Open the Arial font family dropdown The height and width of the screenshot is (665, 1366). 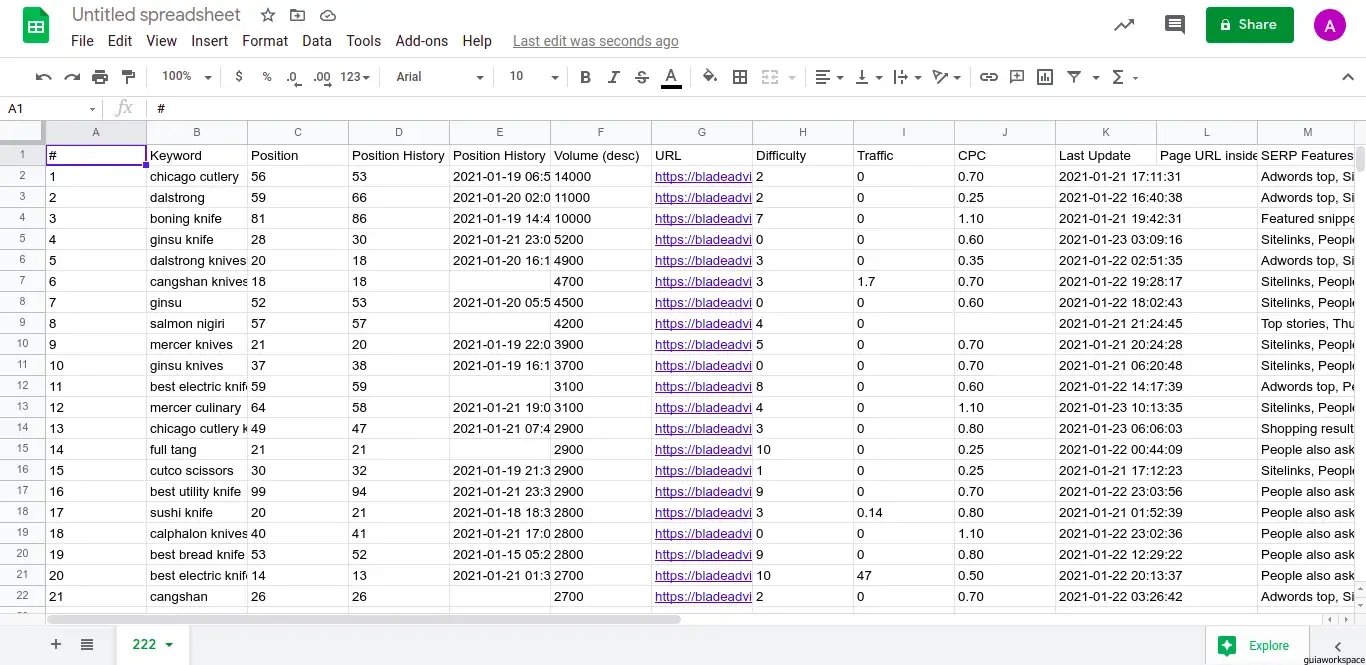pos(439,77)
